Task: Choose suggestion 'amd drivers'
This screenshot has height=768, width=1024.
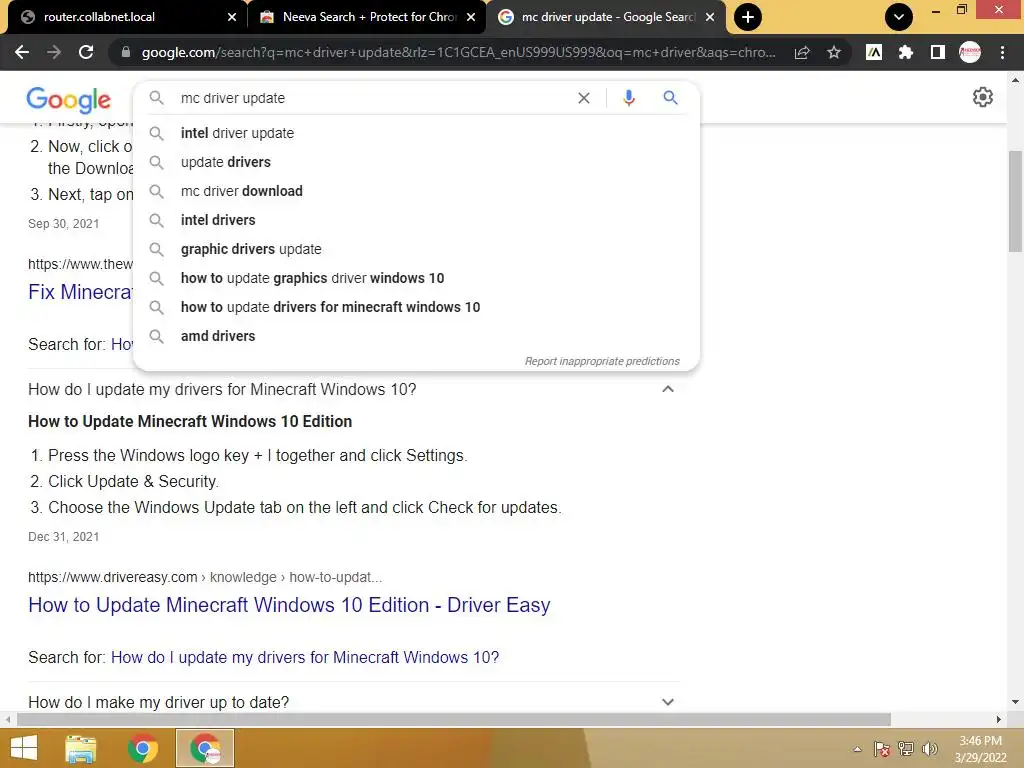Action: [416, 336]
